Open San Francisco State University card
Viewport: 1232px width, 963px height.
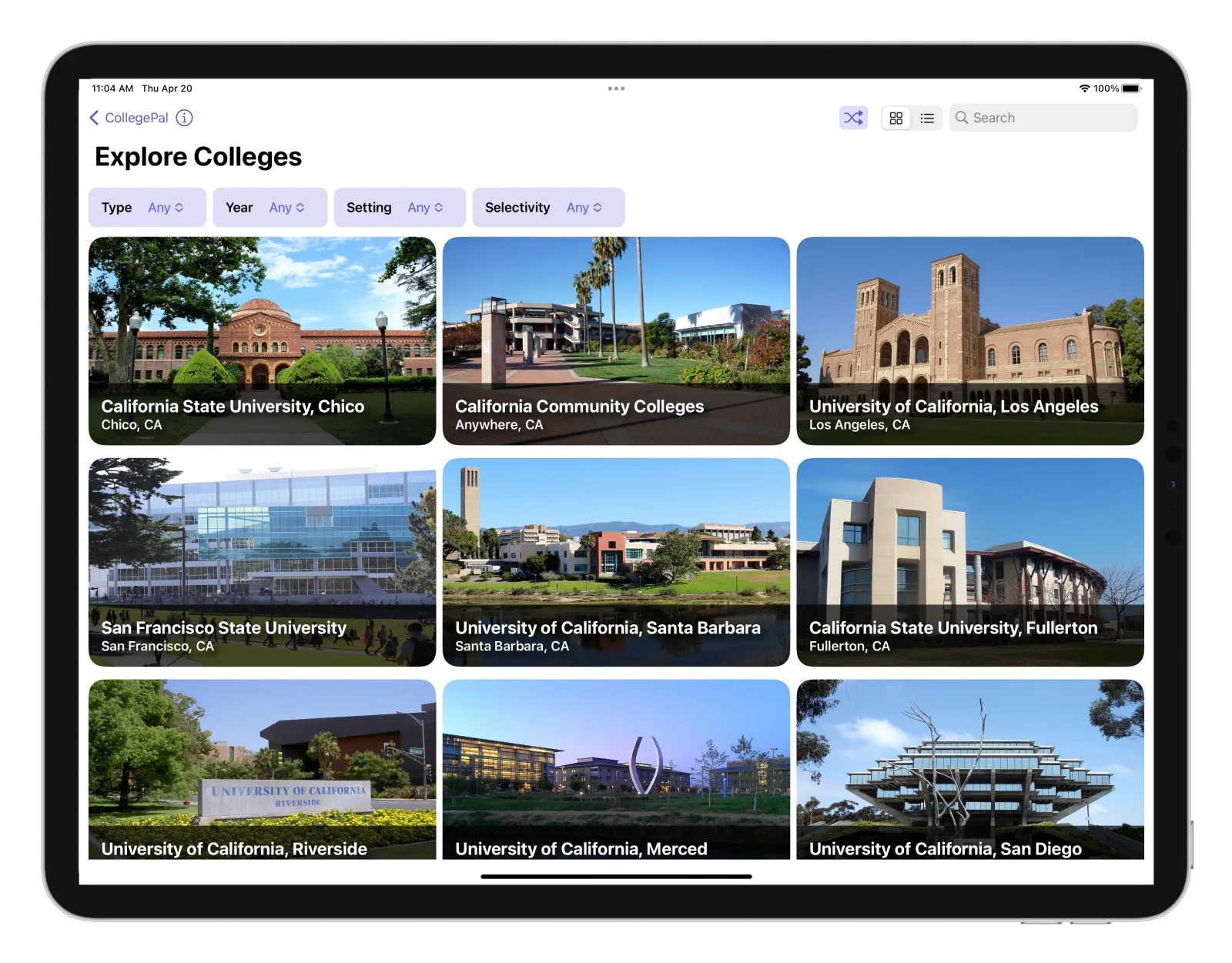[x=263, y=562]
